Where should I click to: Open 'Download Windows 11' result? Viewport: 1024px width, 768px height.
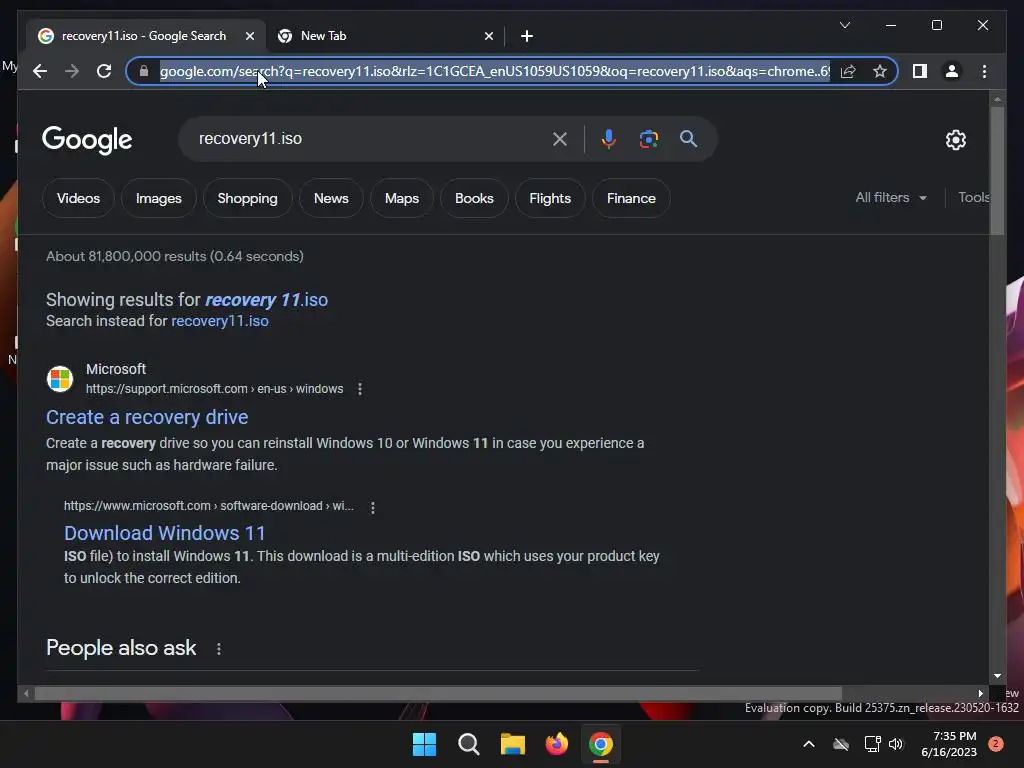click(x=165, y=533)
